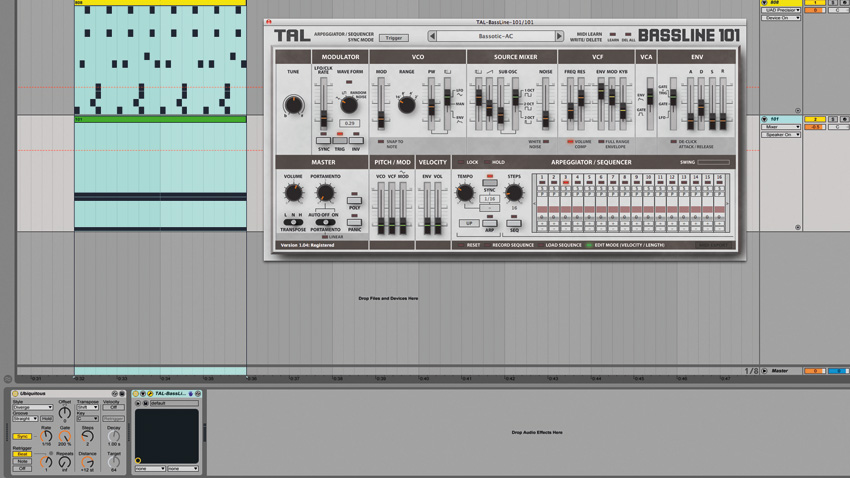Image resolution: width=850 pixels, height=478 pixels.
Task: Adjust the Ubiquitous Offset knob
Action: tap(65, 414)
